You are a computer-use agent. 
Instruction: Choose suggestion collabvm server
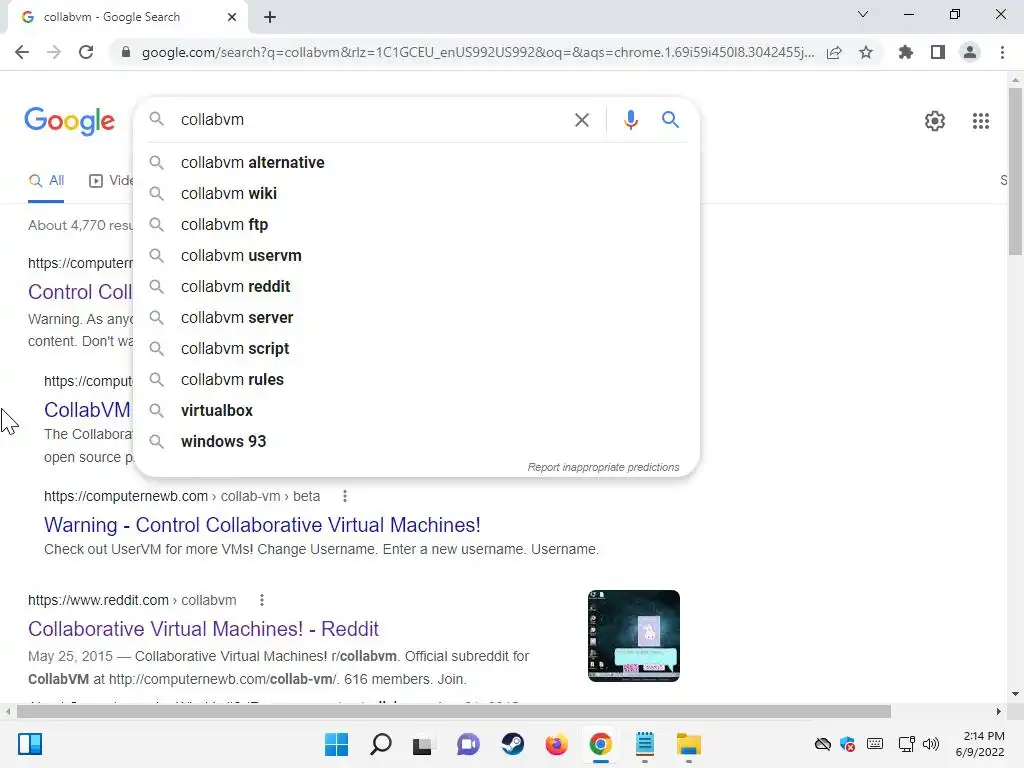tap(417, 317)
